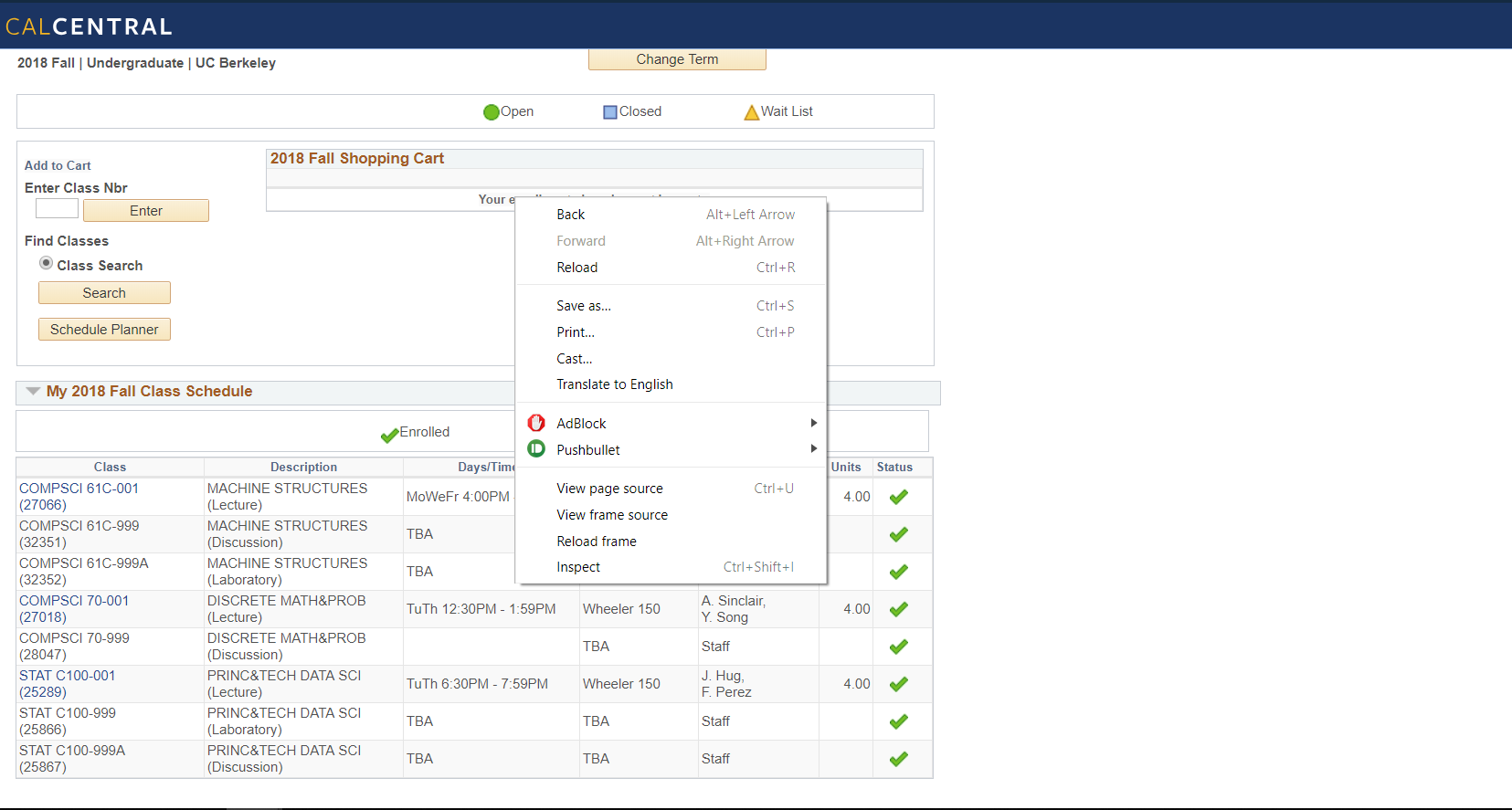This screenshot has width=1512, height=810.
Task: Click the Class column header
Action: coord(110,467)
